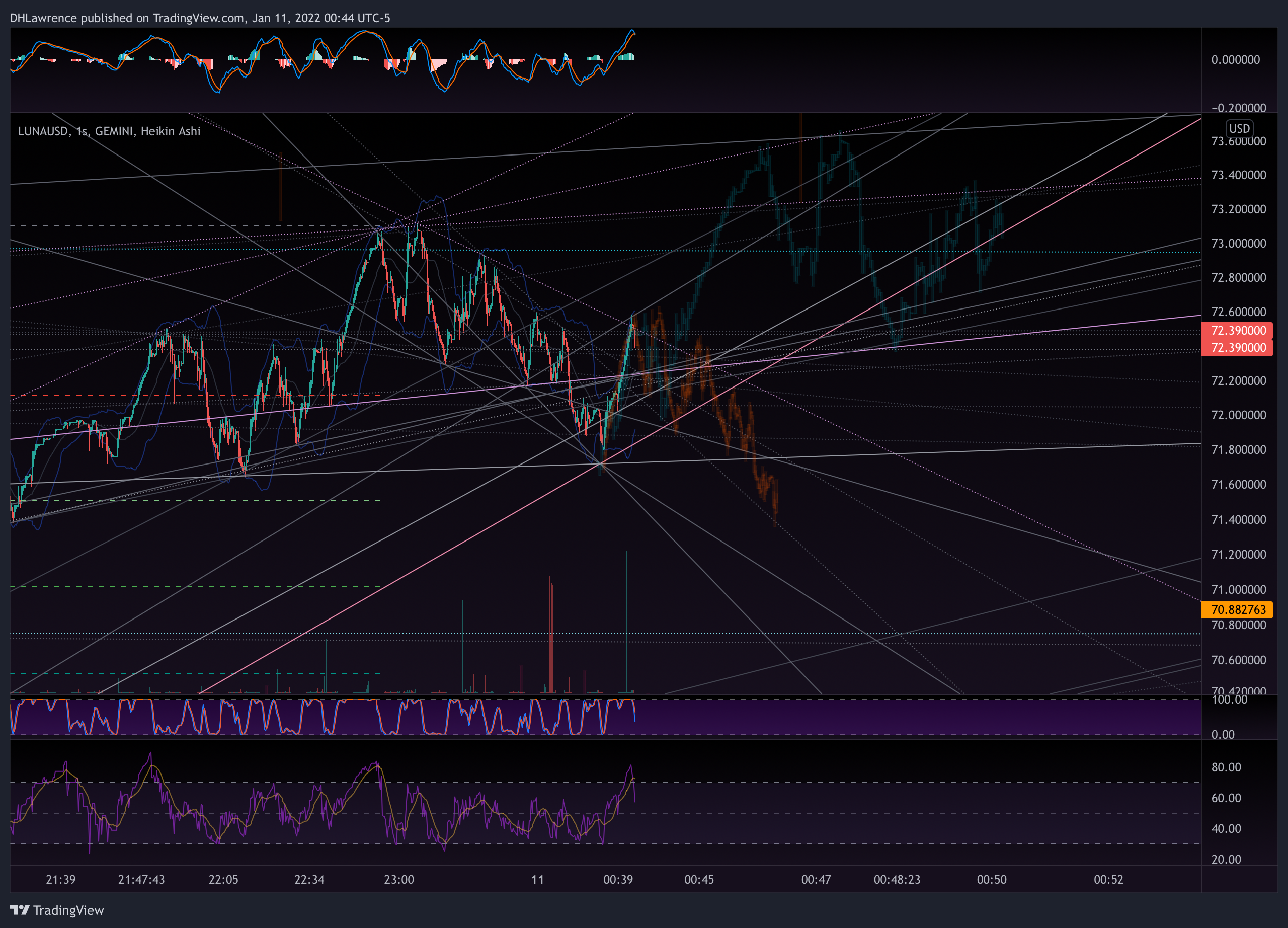Screen dimensions: 1288x928
Task: Click the 00:39 time axis label
Action: [x=618, y=879]
